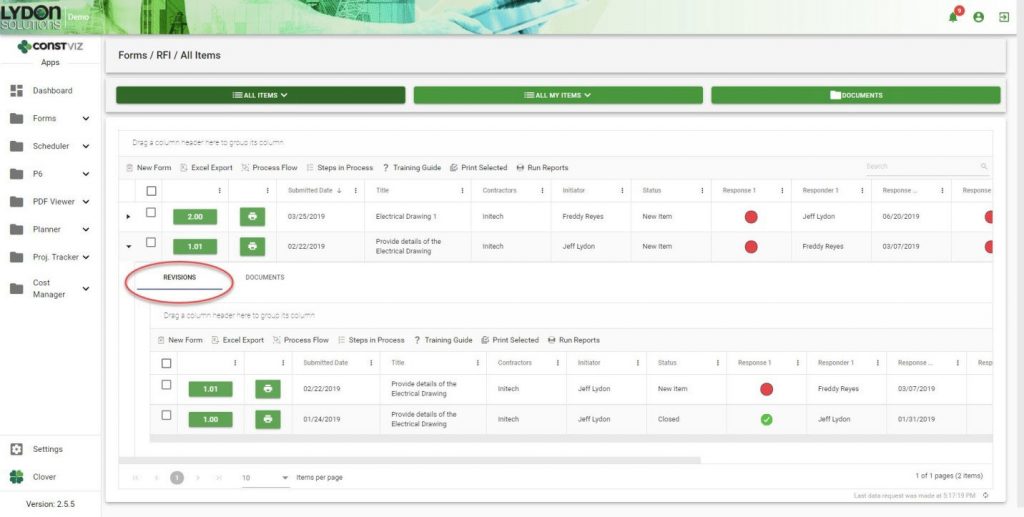Click the user account profile icon
Viewport: 1024px width, 517px height.
[978, 17]
